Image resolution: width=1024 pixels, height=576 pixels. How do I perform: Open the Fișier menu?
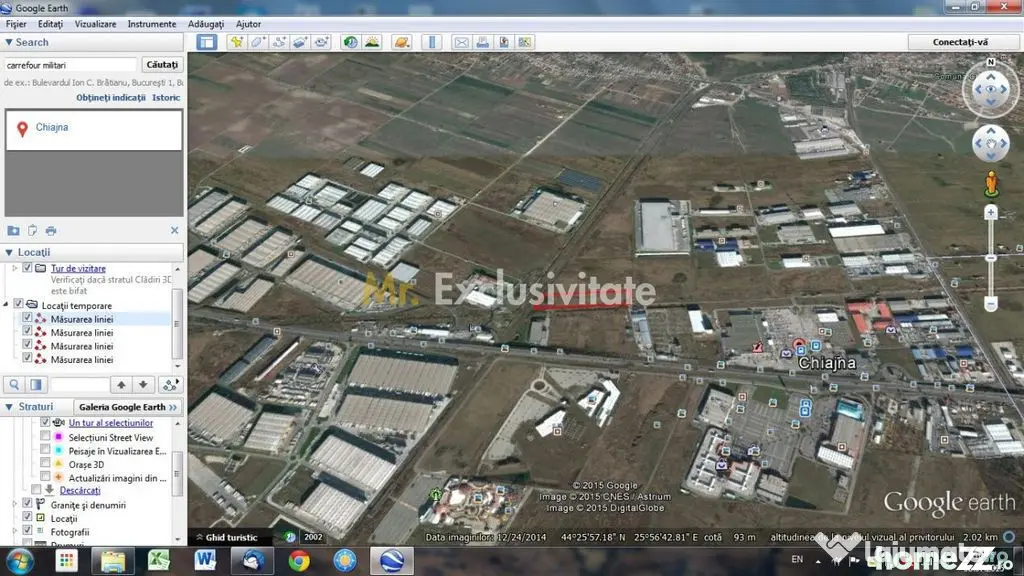coord(16,24)
